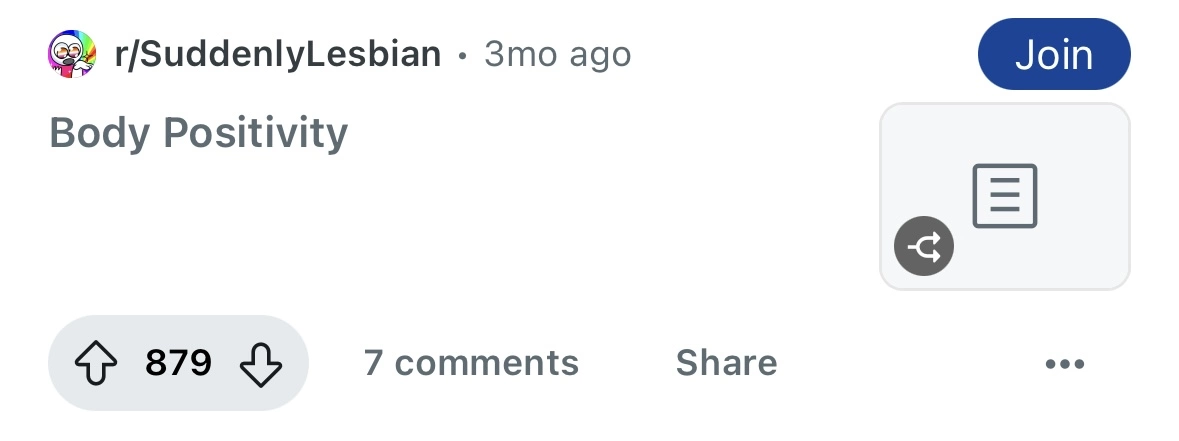Click the dot separator before the timestamp

[x=462, y=55]
